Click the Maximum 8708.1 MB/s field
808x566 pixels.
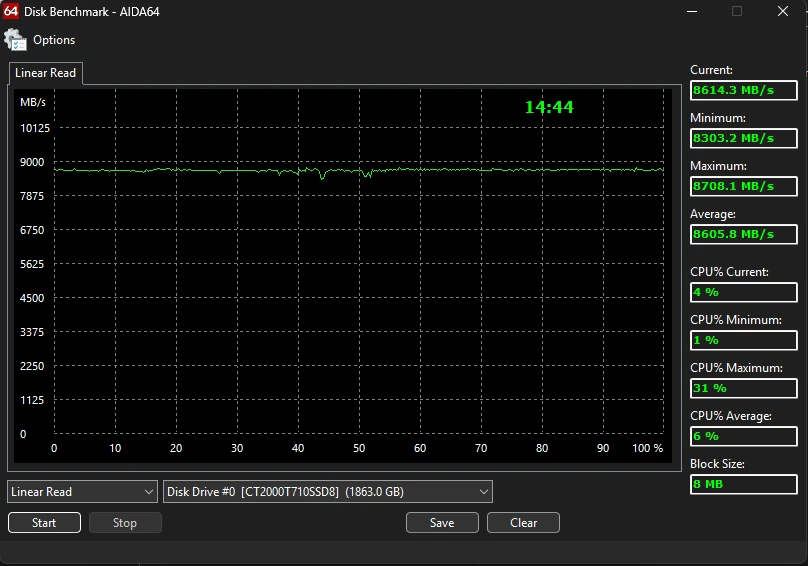pos(744,186)
